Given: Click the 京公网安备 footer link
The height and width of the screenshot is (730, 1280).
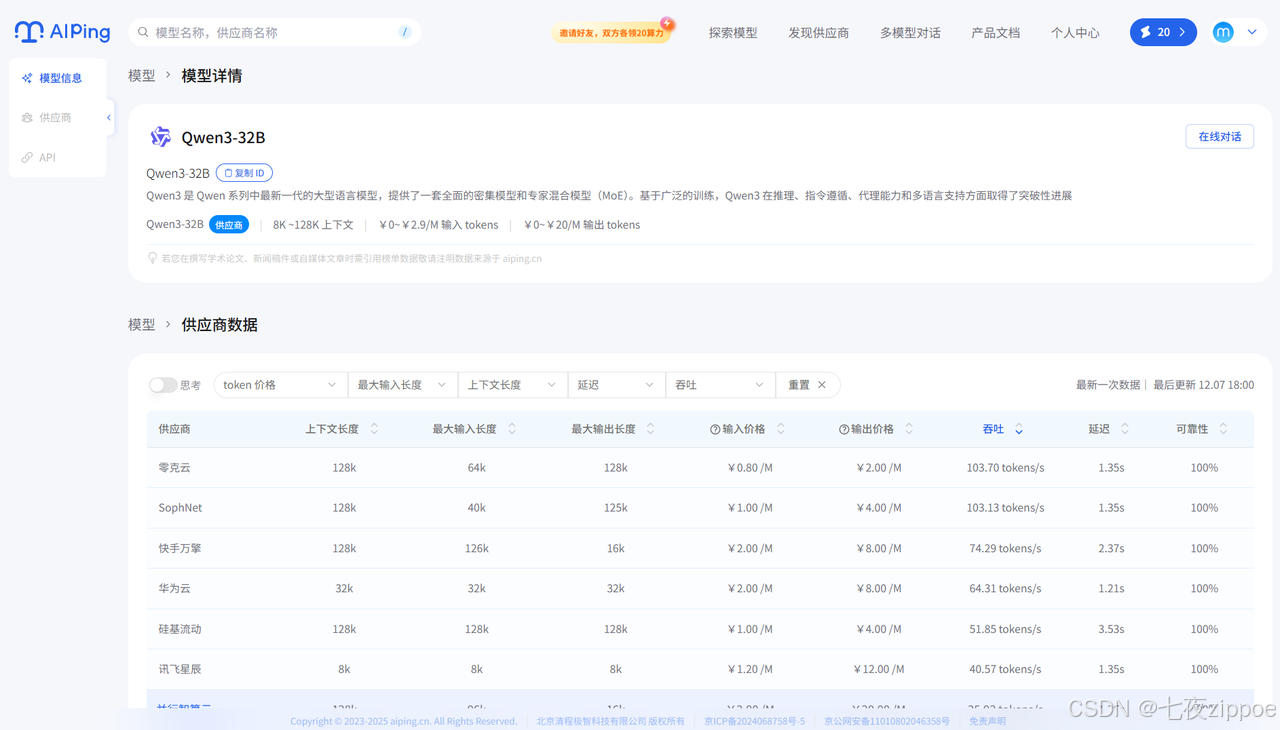Looking at the screenshot, I should [x=887, y=721].
